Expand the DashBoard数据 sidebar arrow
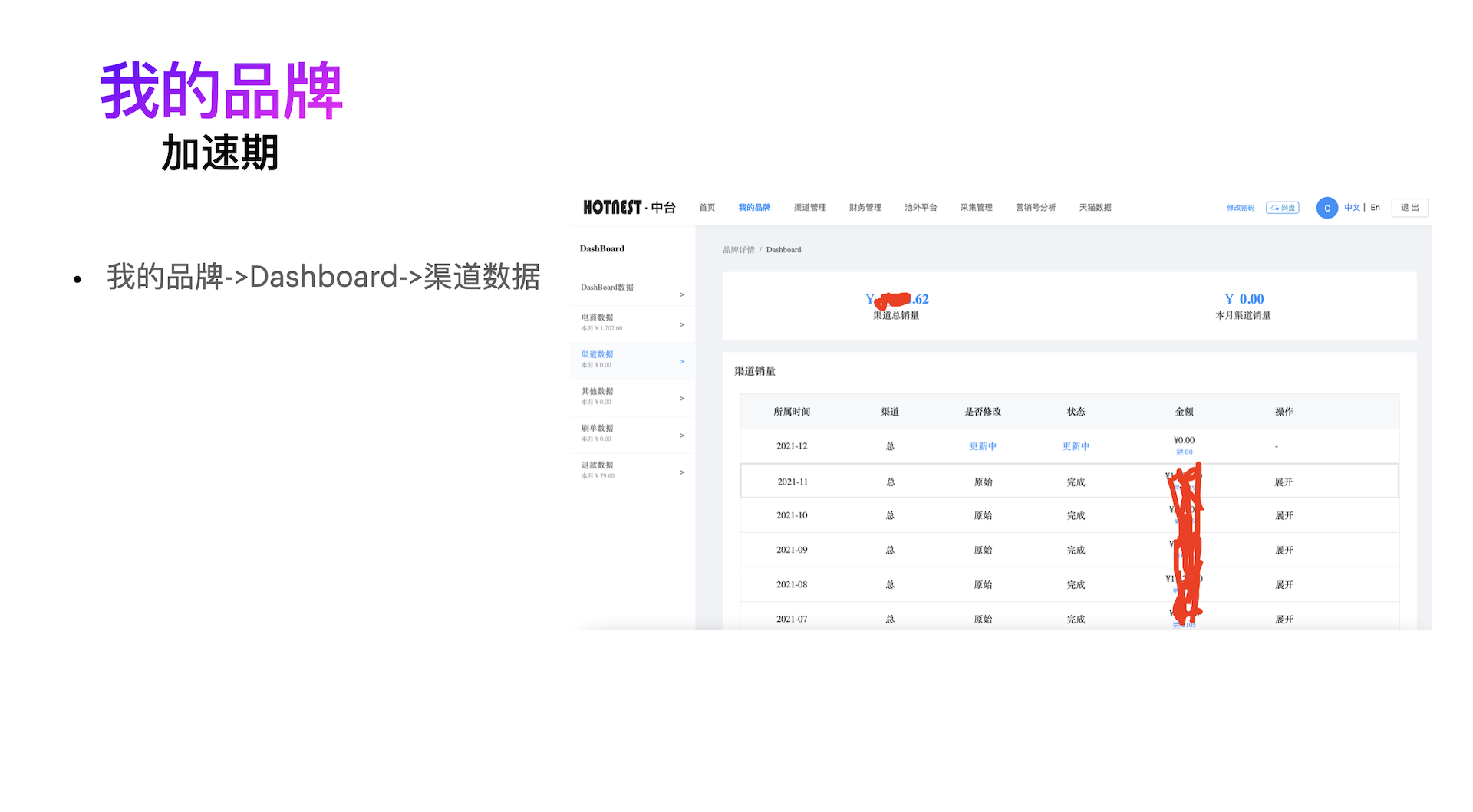Screen dimensions: 1473x812 (x=681, y=294)
